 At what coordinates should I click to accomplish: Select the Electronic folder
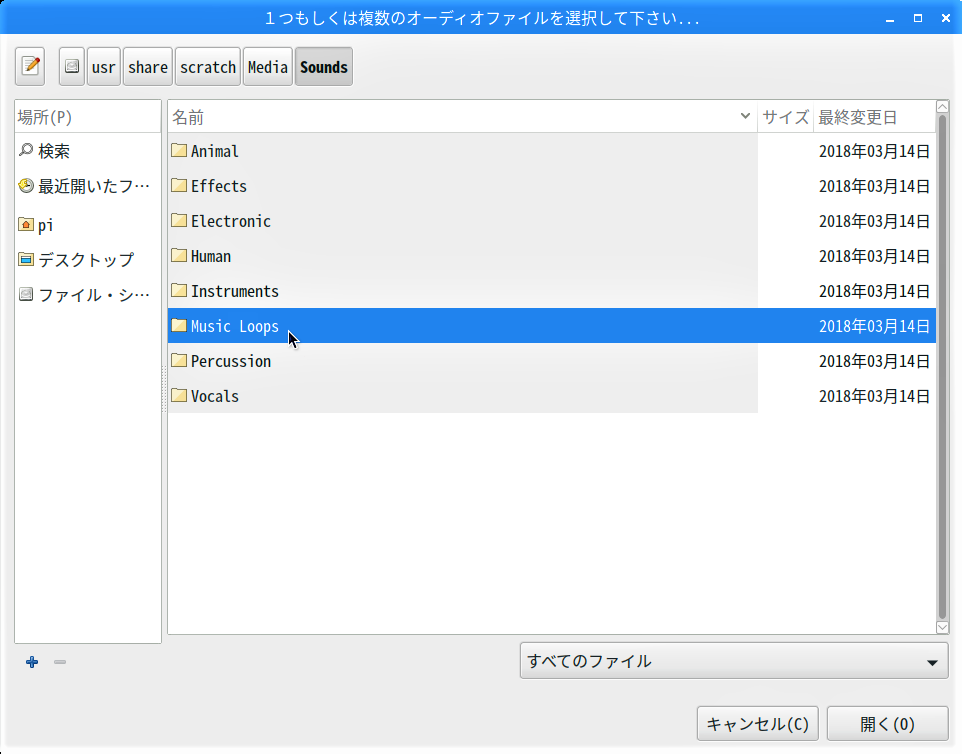pos(552,221)
